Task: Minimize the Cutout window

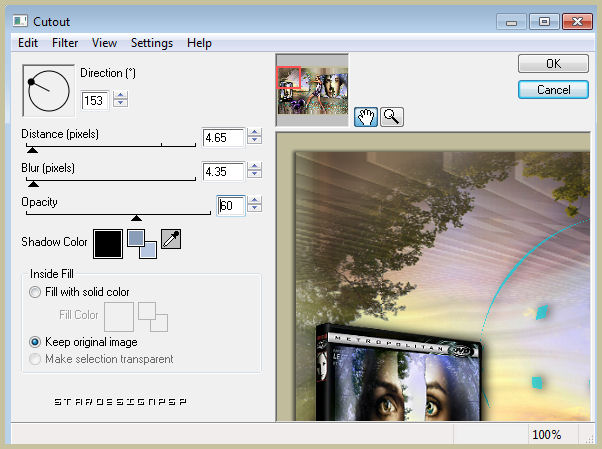Action: click(511, 22)
